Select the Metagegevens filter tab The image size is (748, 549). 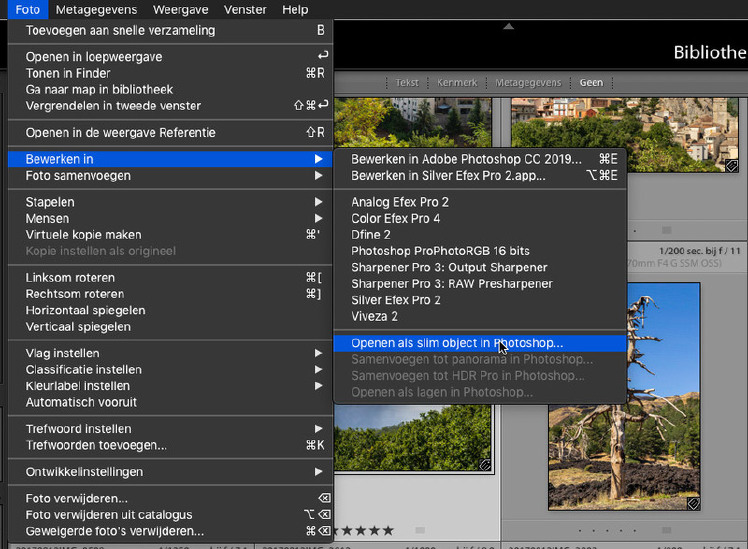528,83
